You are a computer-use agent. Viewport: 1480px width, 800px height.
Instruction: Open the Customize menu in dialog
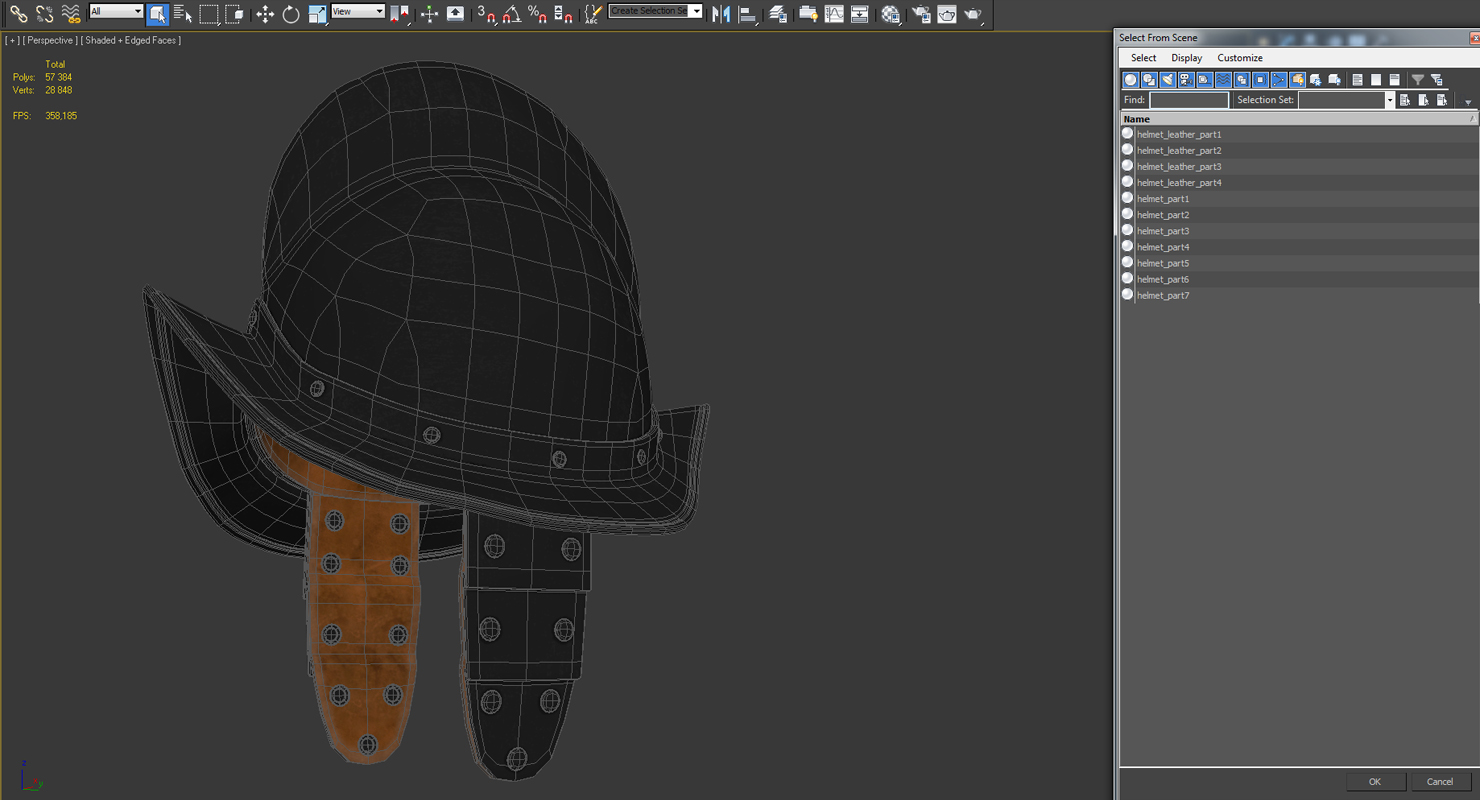coord(1240,58)
